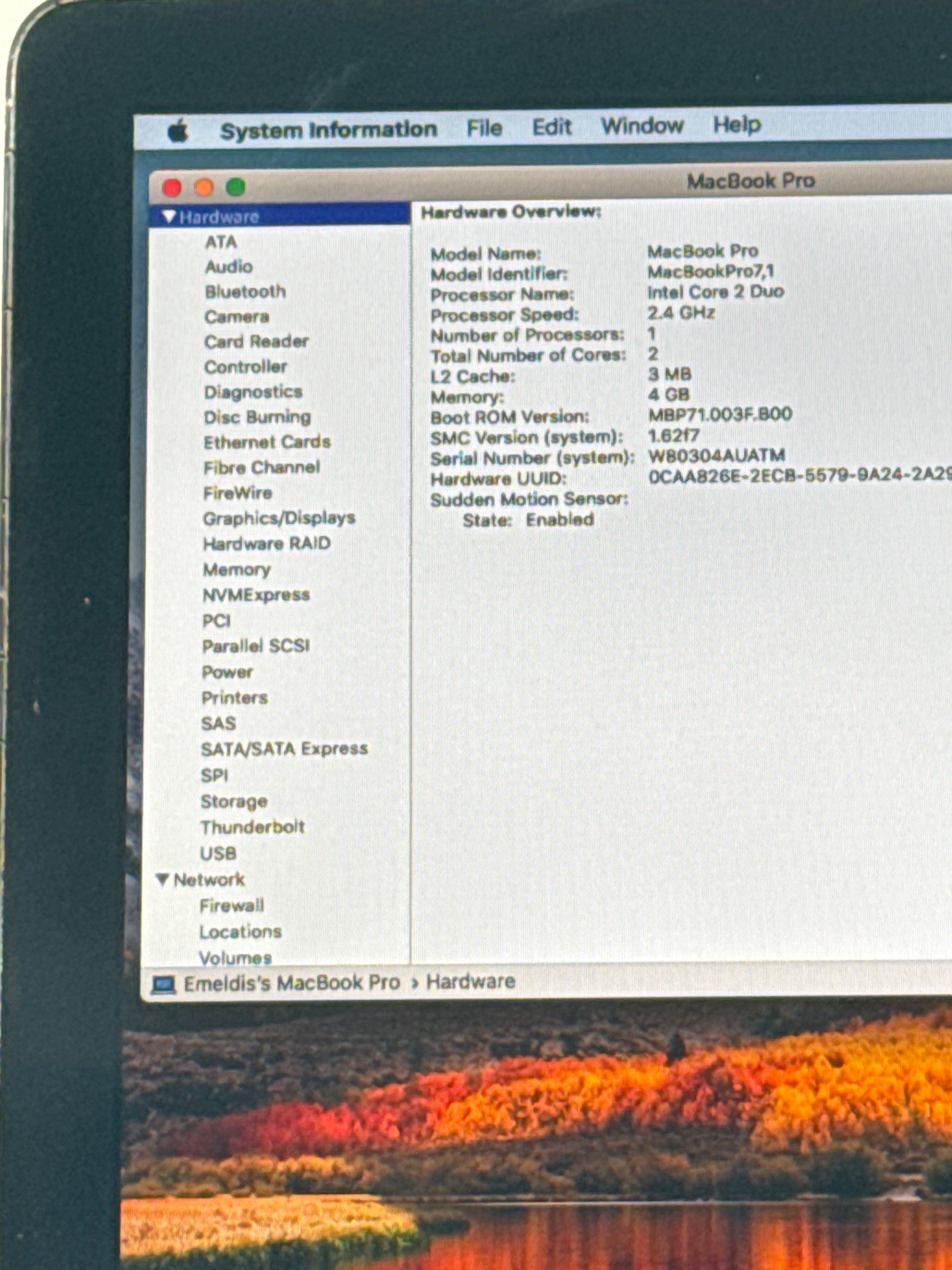952x1270 pixels.
Task: Click Emeldis's MacBook Pro in path bar
Action: [x=292, y=983]
